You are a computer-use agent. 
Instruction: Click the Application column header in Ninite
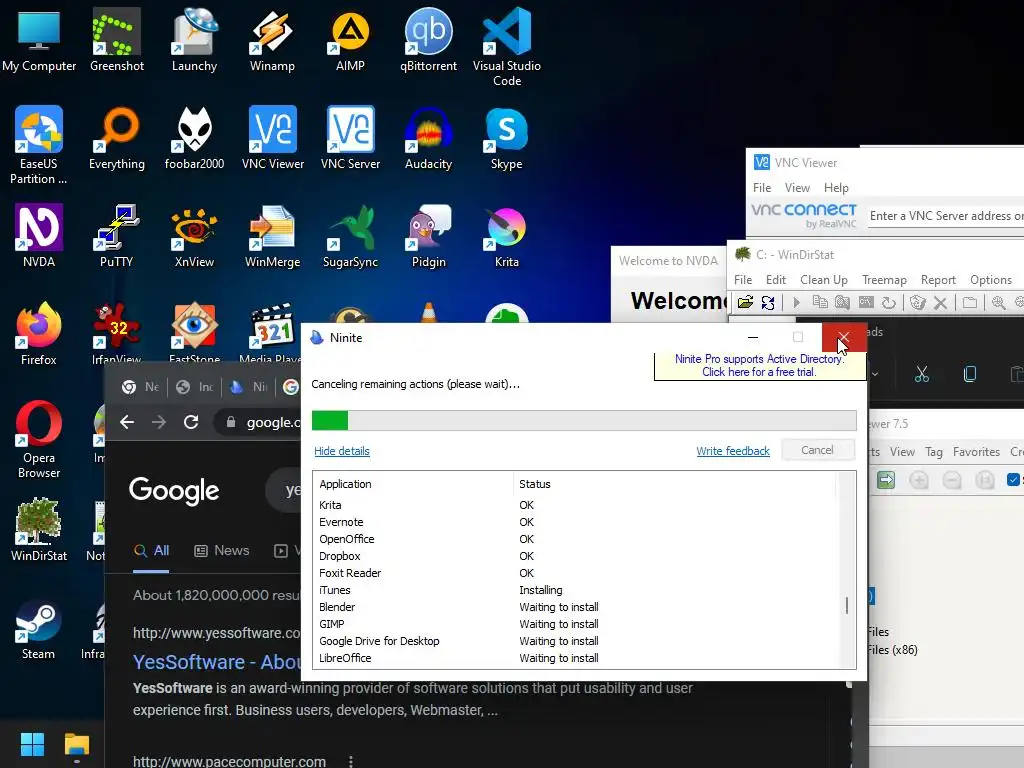(413, 484)
